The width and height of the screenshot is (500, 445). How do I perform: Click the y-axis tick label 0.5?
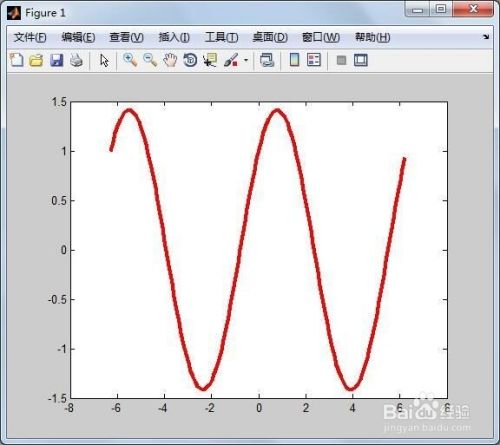click(x=59, y=201)
